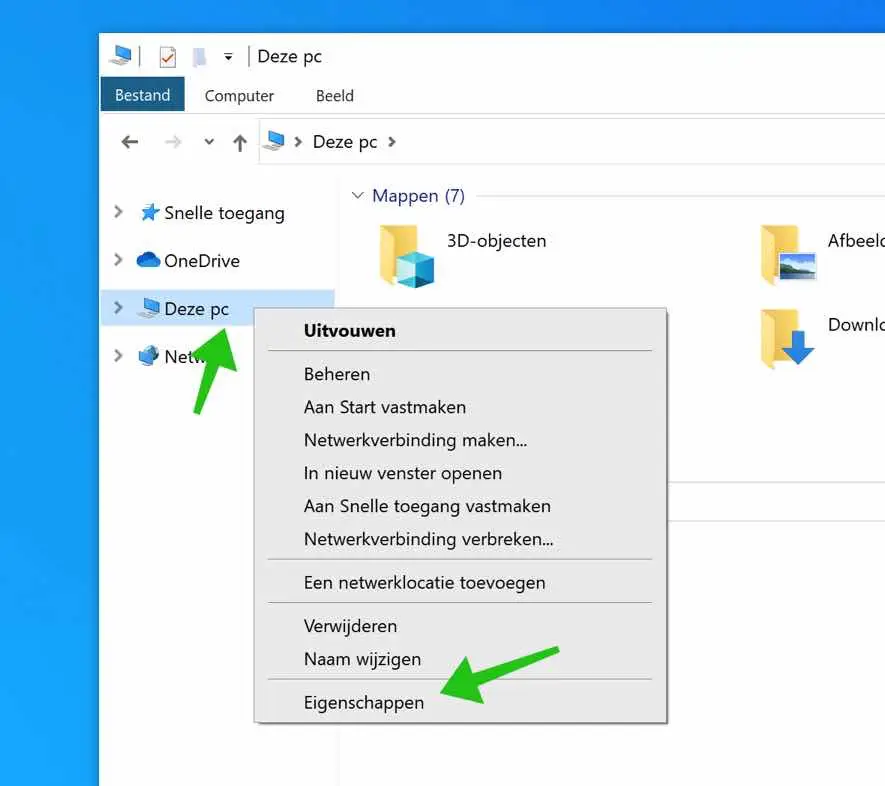Select OneDrive in the navigation pane
This screenshot has width=885, height=786.
coord(201,261)
